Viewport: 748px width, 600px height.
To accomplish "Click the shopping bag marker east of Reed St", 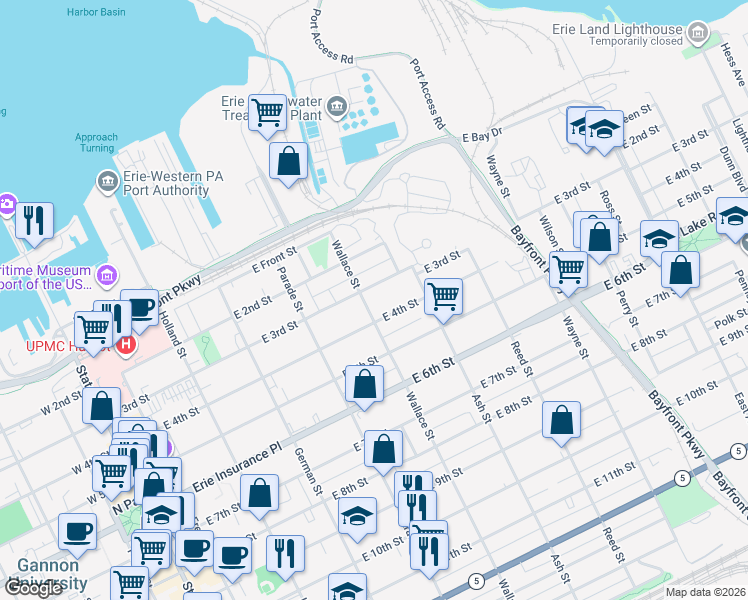I will [561, 420].
